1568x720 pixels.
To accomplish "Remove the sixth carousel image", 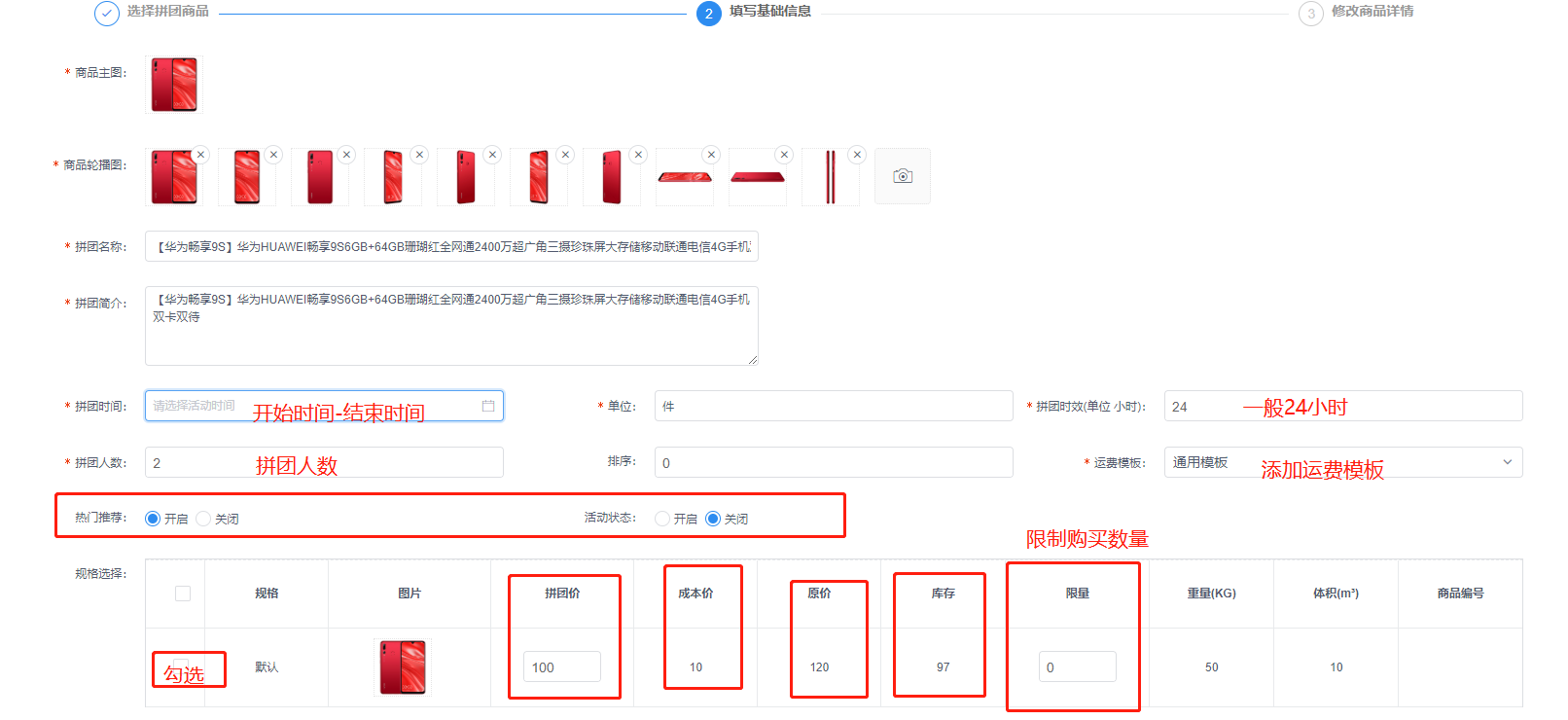I will pyautogui.click(x=565, y=155).
